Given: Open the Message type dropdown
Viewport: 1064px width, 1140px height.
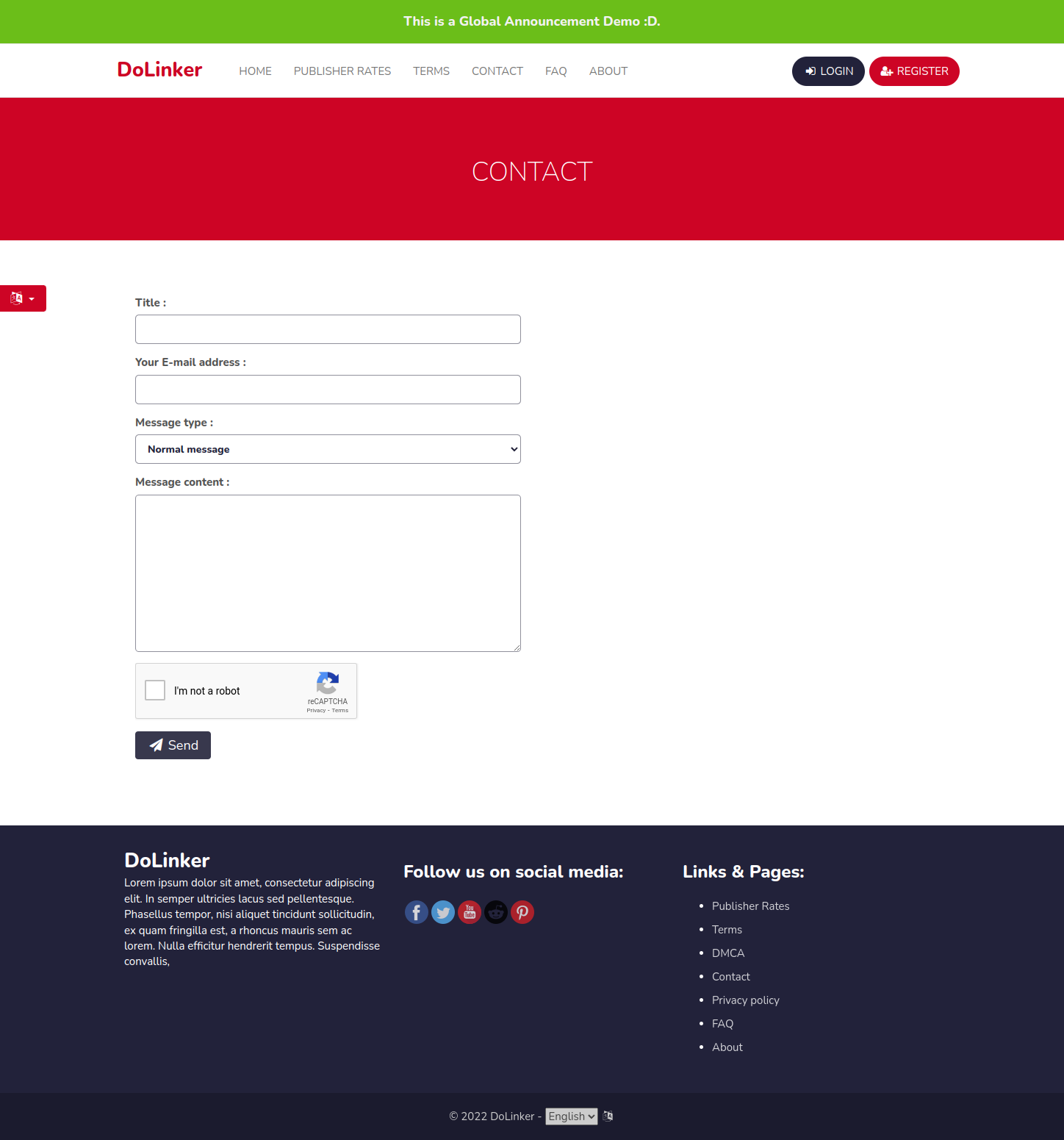Looking at the screenshot, I should coord(328,449).
